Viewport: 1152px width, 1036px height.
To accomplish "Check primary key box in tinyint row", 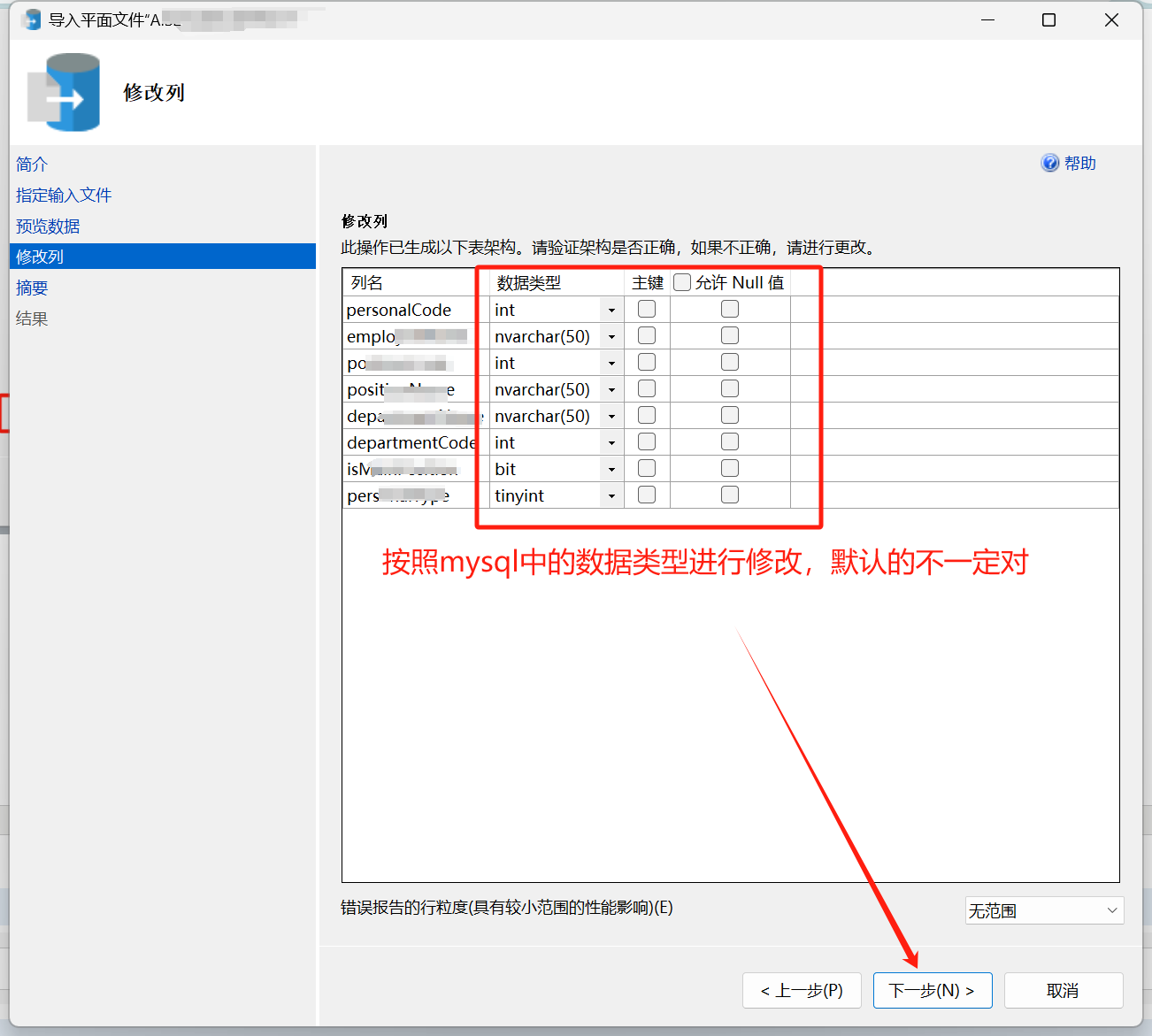I will tap(647, 495).
